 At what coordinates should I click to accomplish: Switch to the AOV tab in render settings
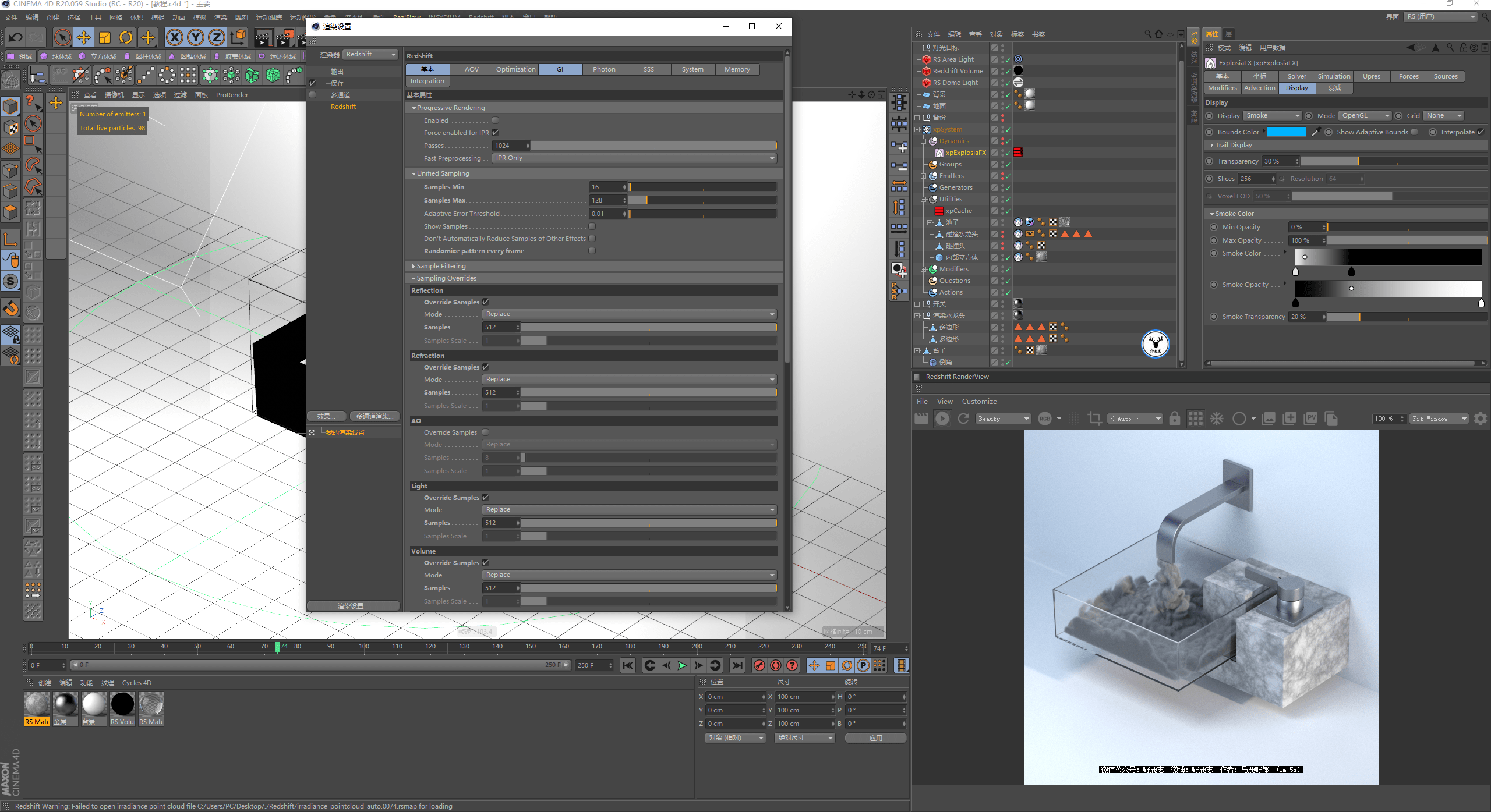pos(471,68)
